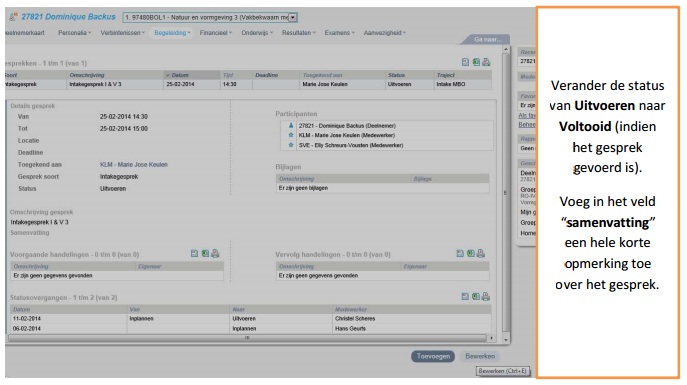
Task: Click the Intake MBO traject cell
Action: [x=462, y=84]
